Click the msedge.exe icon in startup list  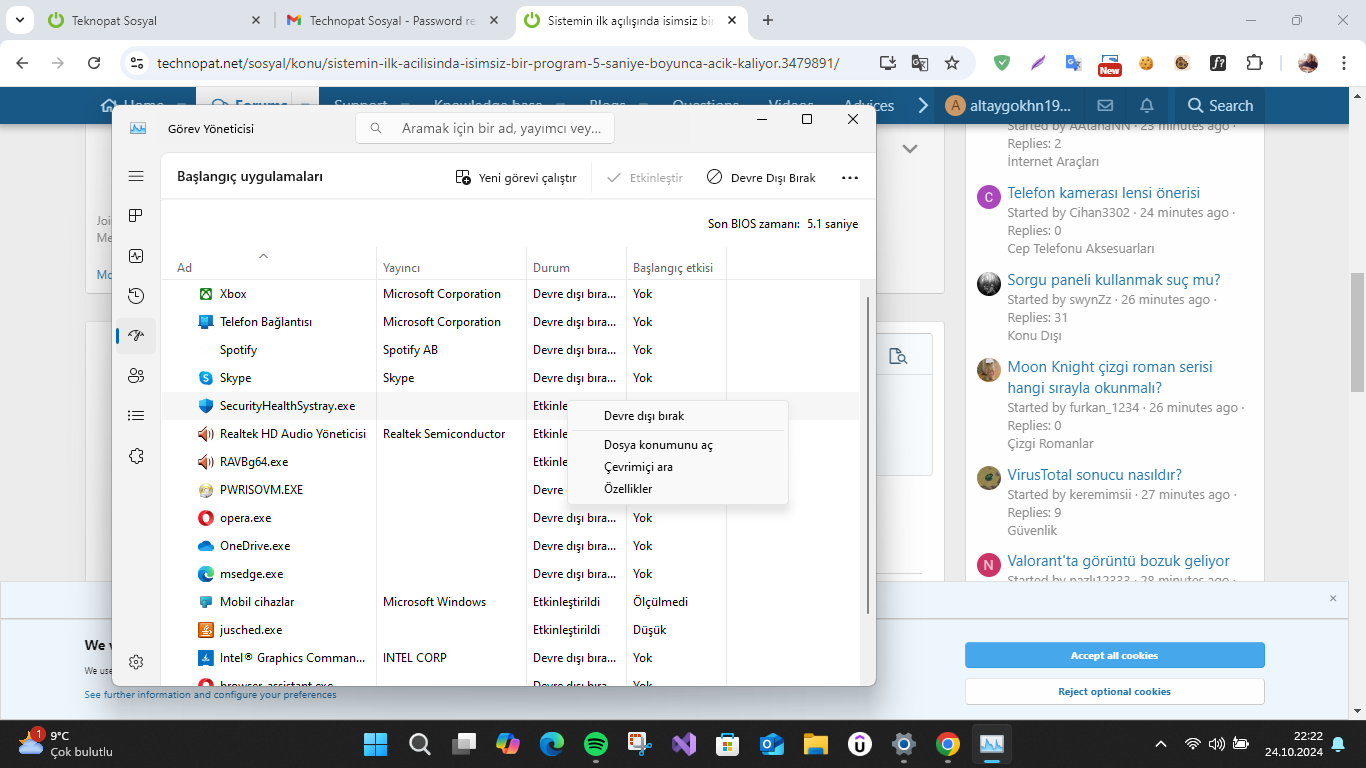click(x=205, y=574)
